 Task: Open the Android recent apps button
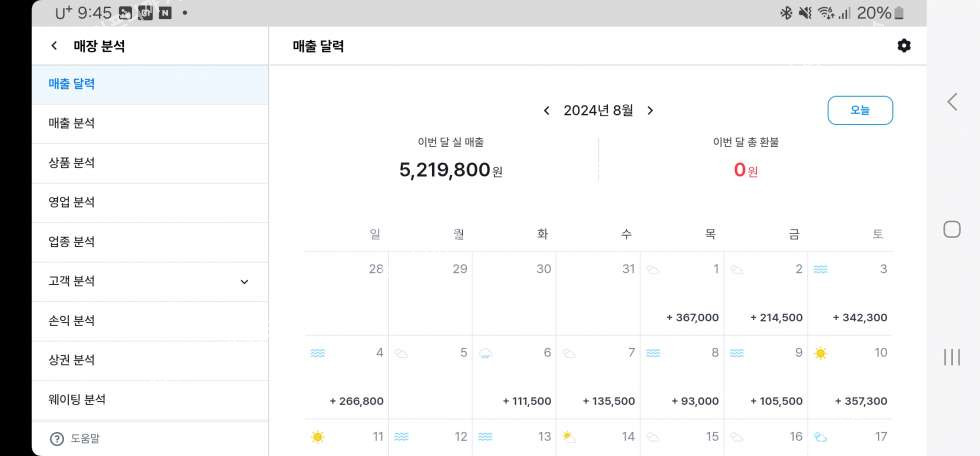(952, 357)
